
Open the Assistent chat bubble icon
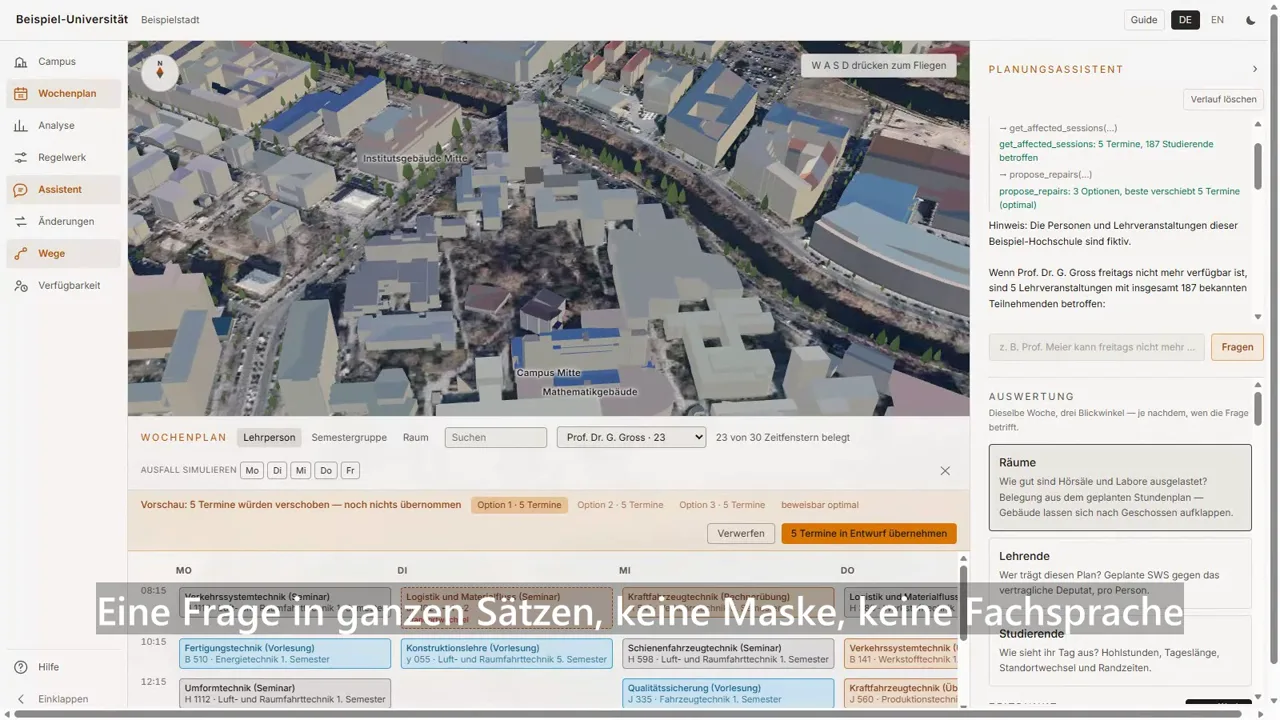[21, 190]
